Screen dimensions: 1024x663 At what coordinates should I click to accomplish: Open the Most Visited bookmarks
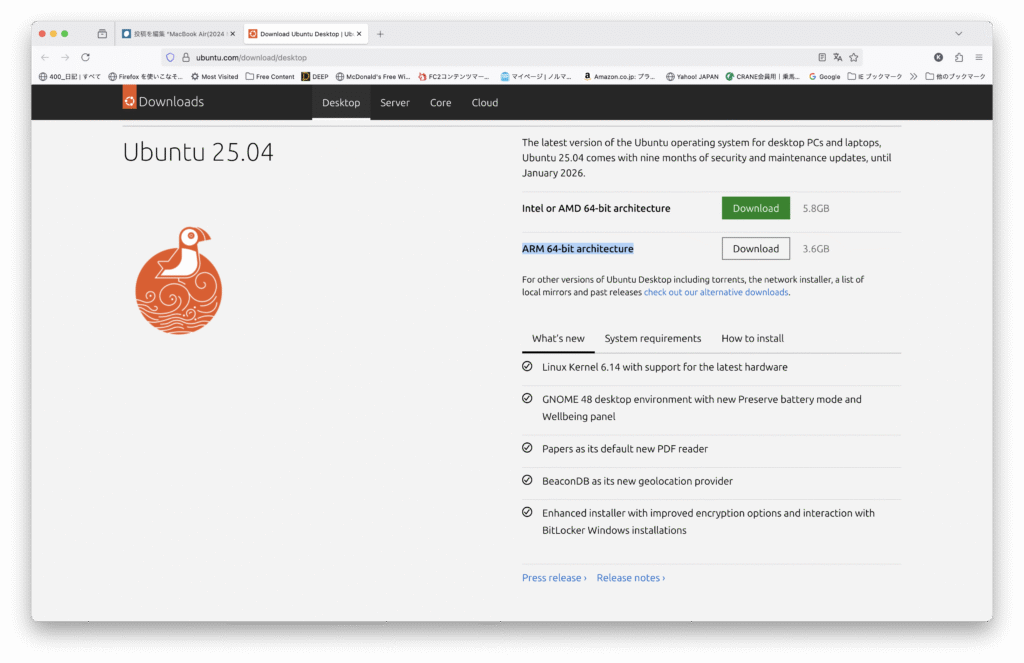214,76
